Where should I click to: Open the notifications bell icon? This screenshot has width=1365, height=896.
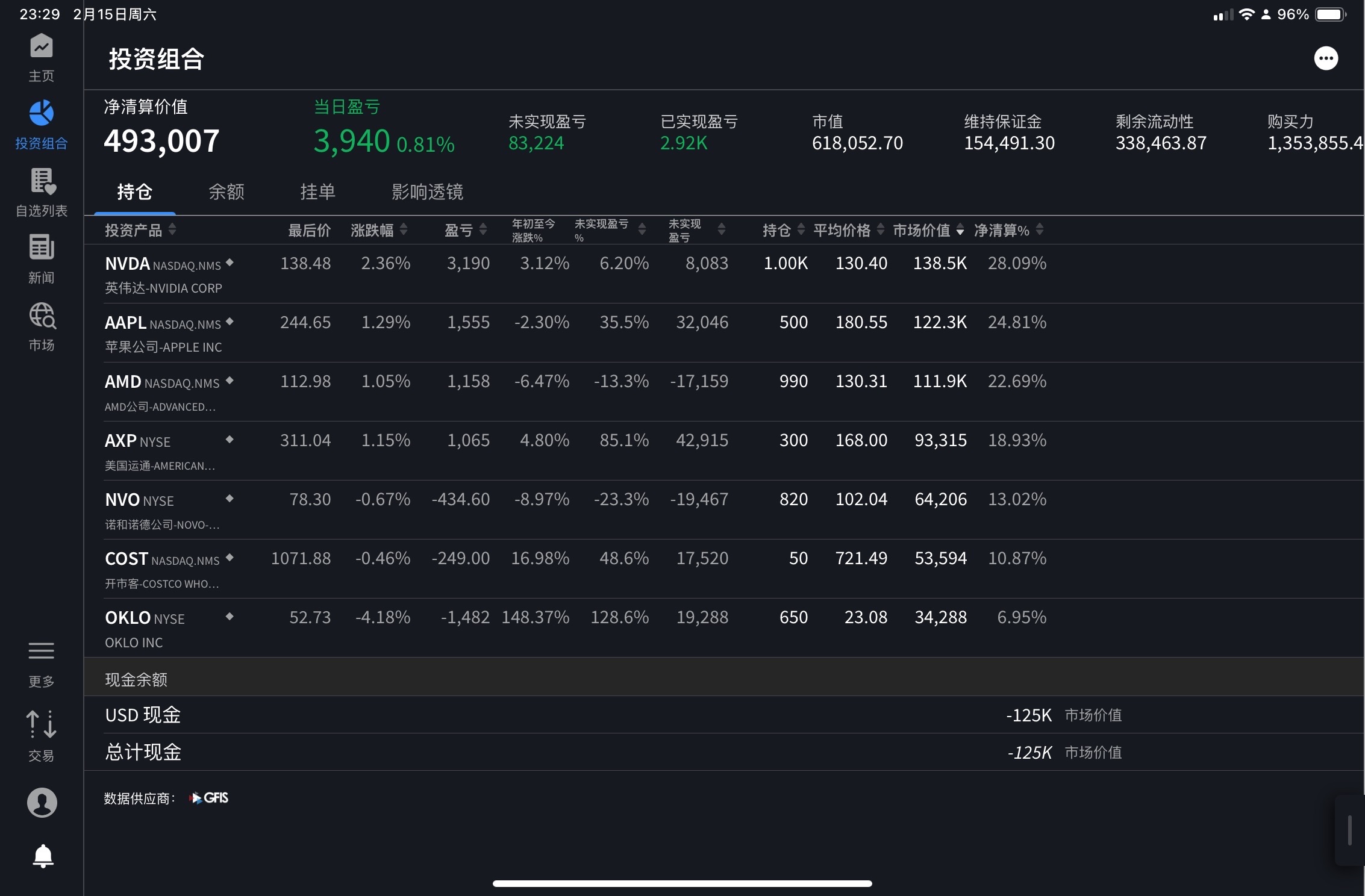42,856
